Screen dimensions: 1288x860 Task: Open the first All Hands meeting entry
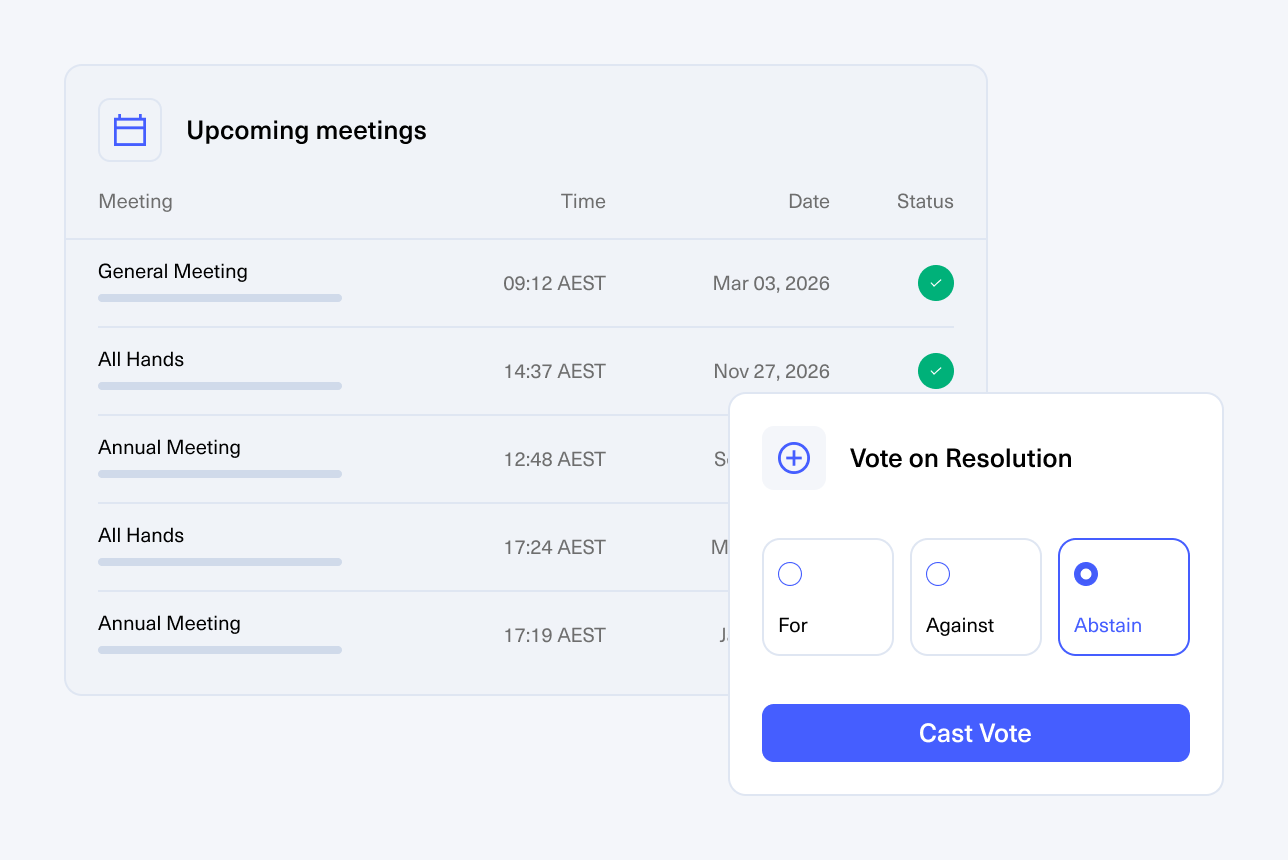coord(141,359)
